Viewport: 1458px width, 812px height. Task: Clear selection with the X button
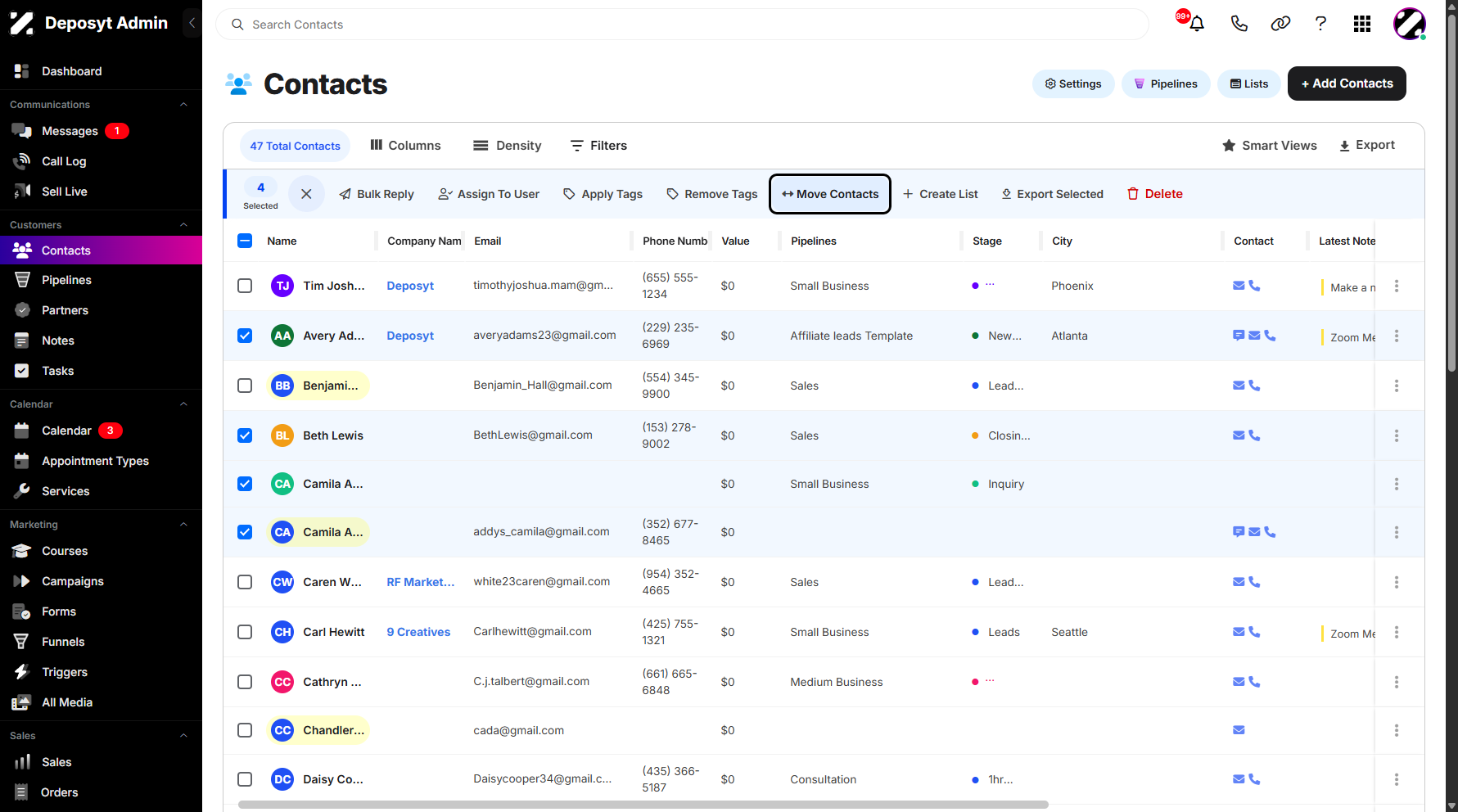tap(306, 194)
